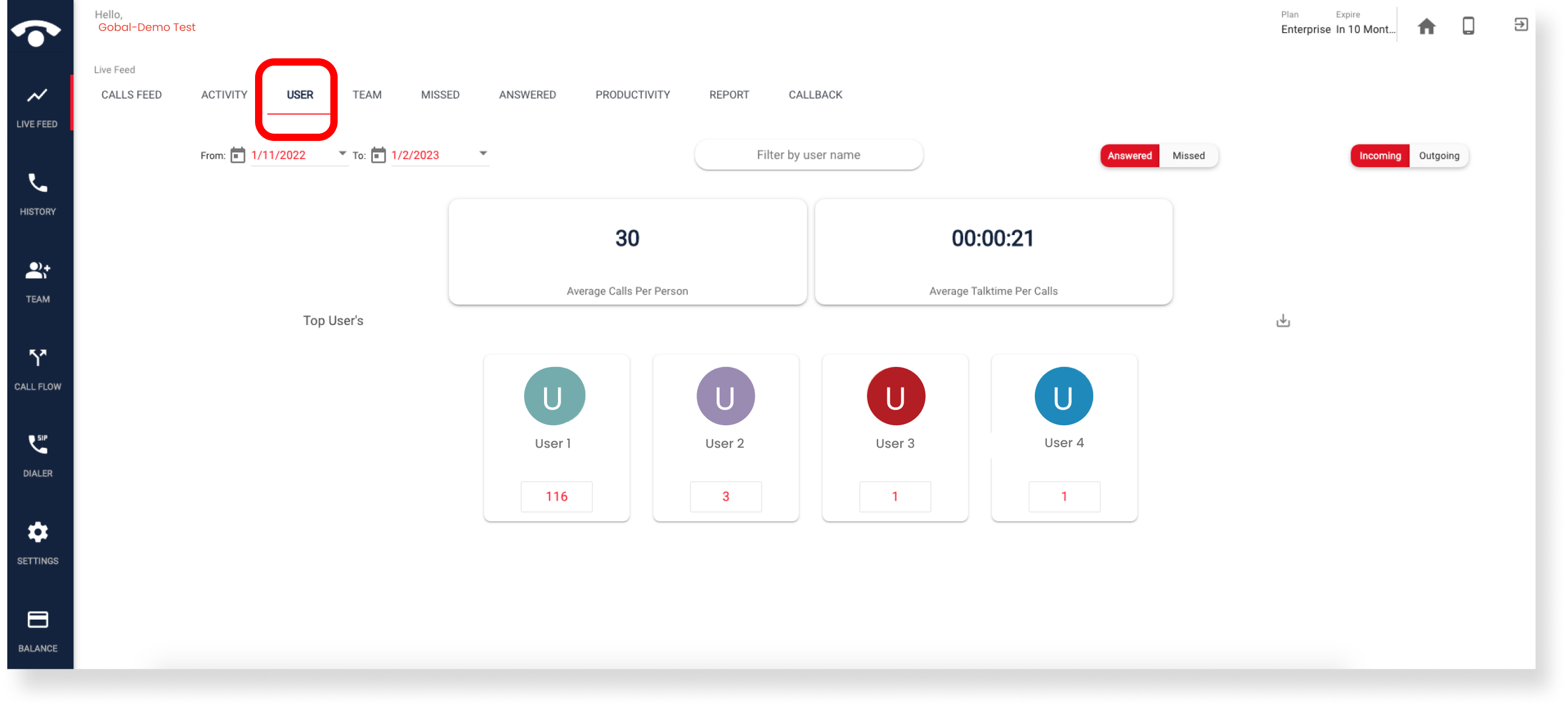Download the Top Users list
The image size is (1568, 709).
point(1283,320)
